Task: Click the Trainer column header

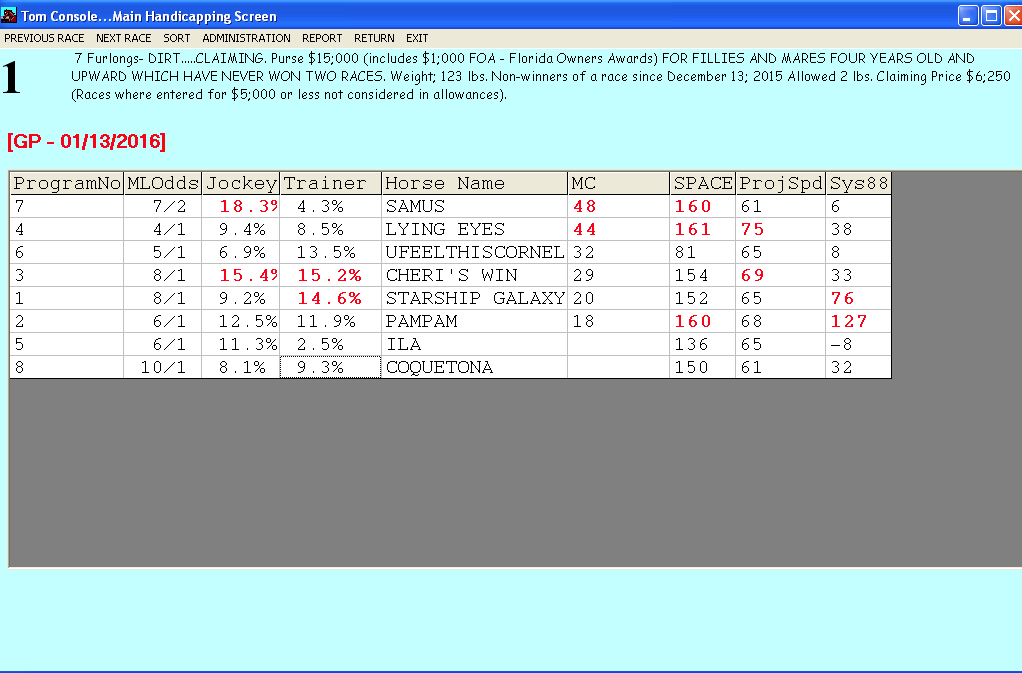Action: tap(331, 184)
